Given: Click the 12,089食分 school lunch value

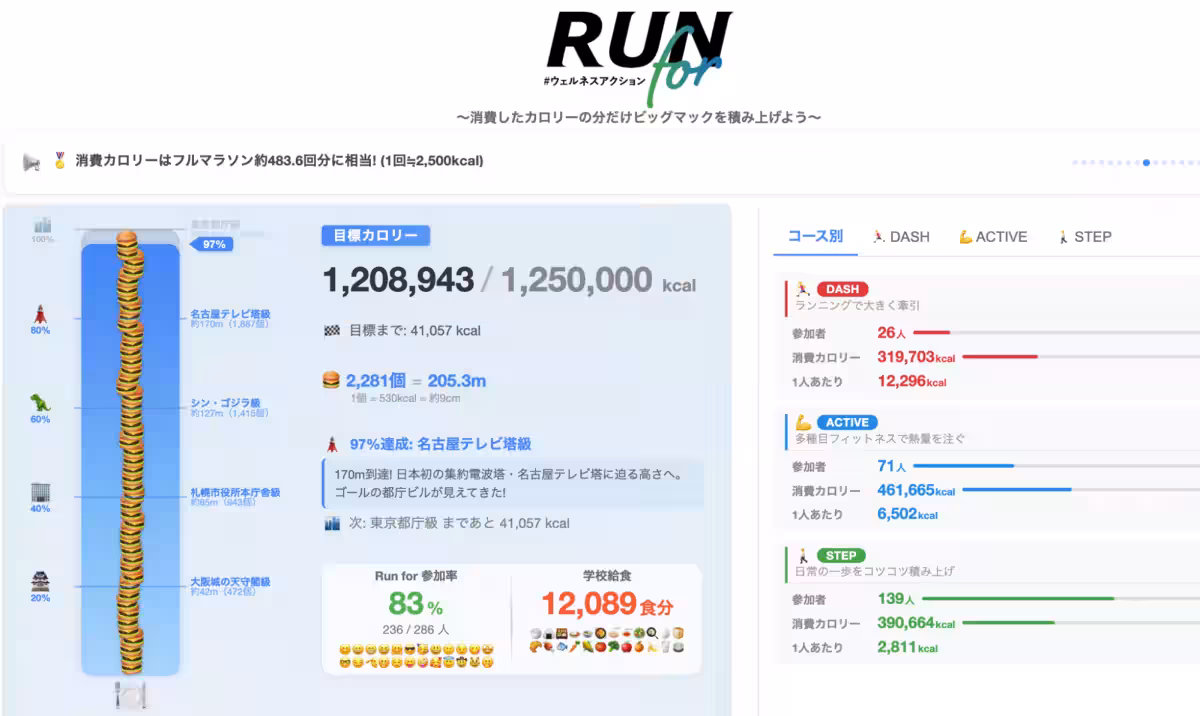Looking at the screenshot, I should click(608, 604).
